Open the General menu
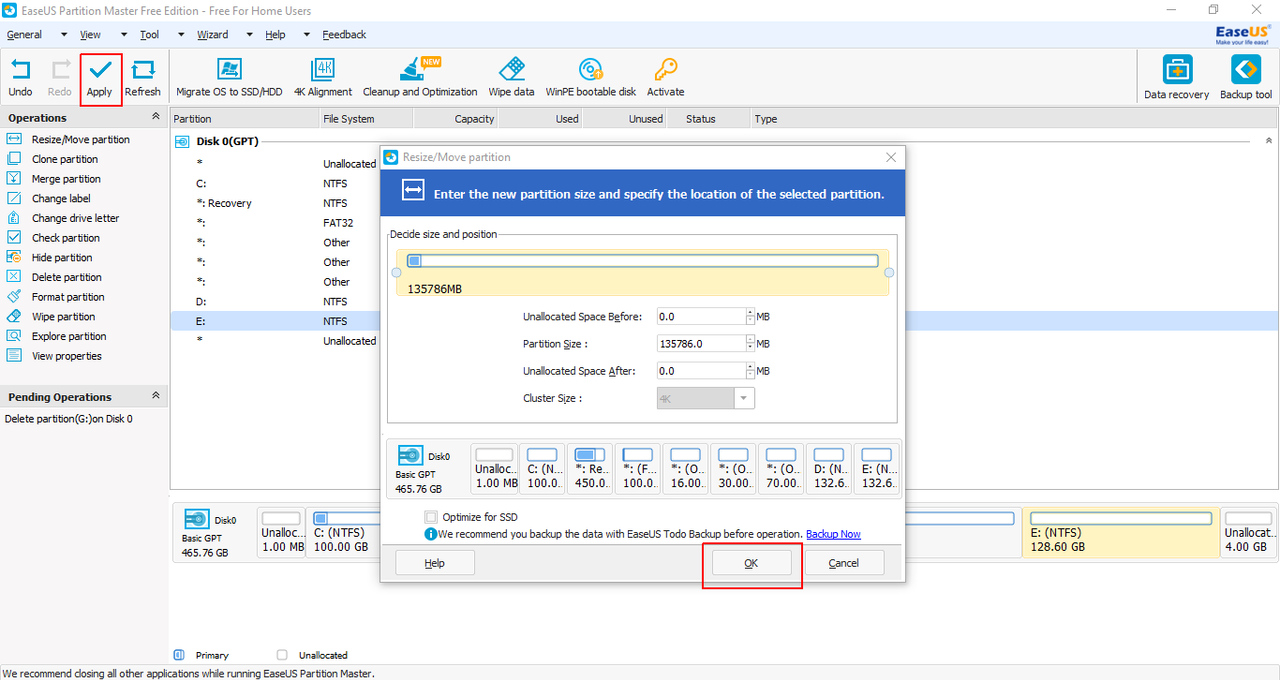This screenshot has width=1280, height=680. point(24,35)
